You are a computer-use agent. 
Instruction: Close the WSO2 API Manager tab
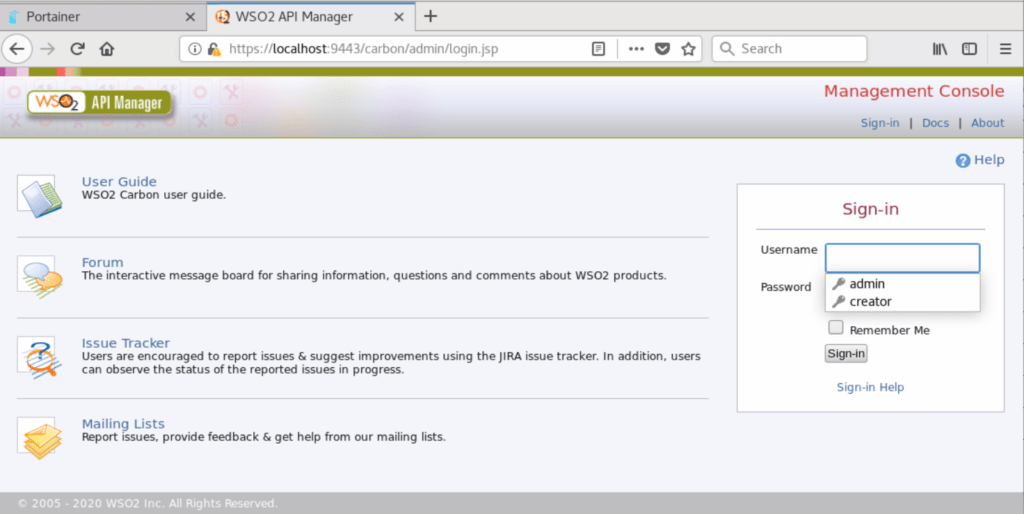(x=399, y=17)
